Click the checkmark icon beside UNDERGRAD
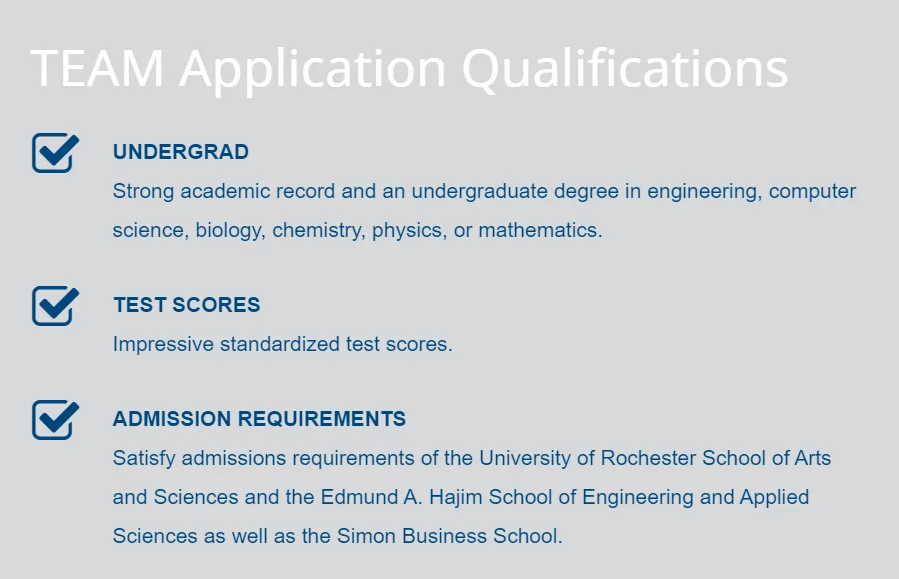This screenshot has width=899, height=579. tap(55, 152)
